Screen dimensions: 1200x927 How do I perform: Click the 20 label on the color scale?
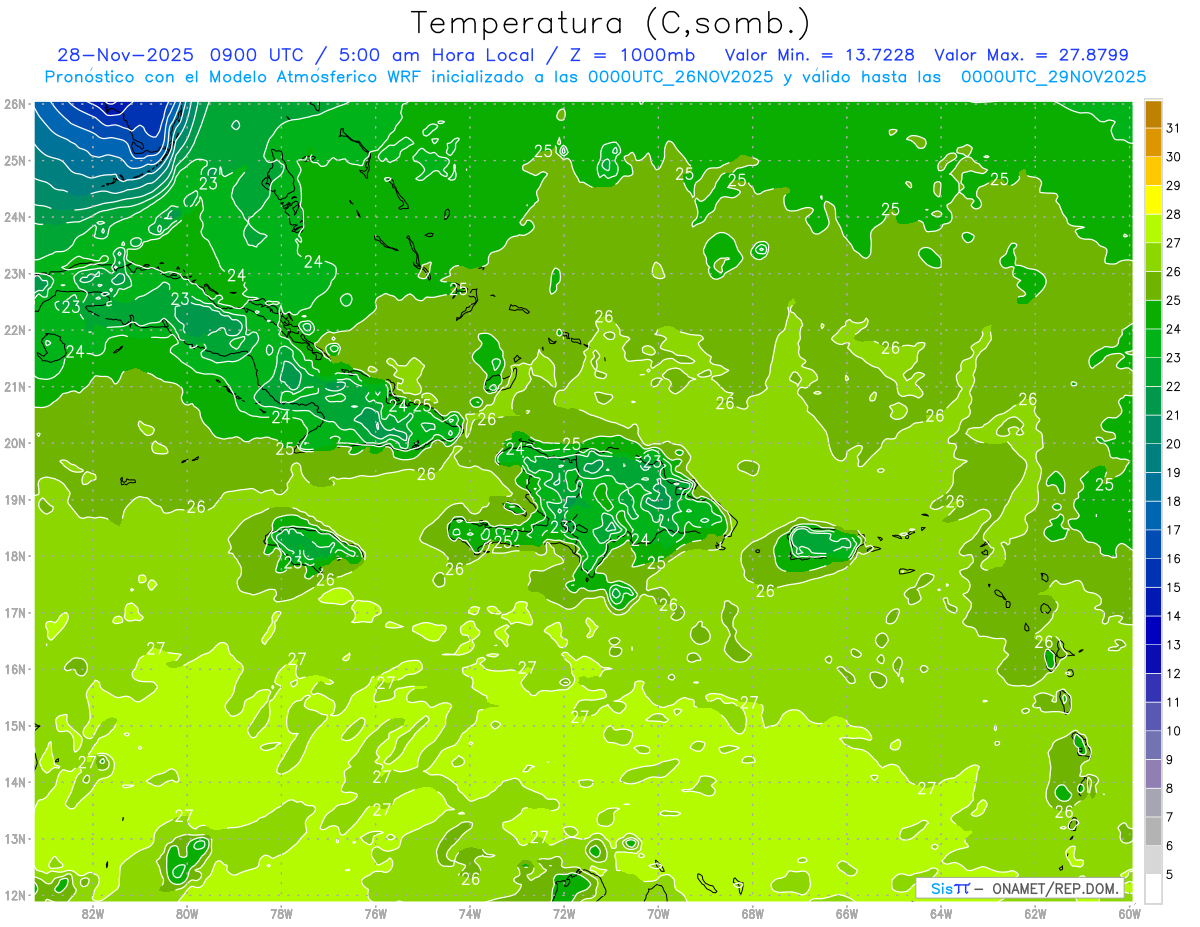(x=1174, y=444)
